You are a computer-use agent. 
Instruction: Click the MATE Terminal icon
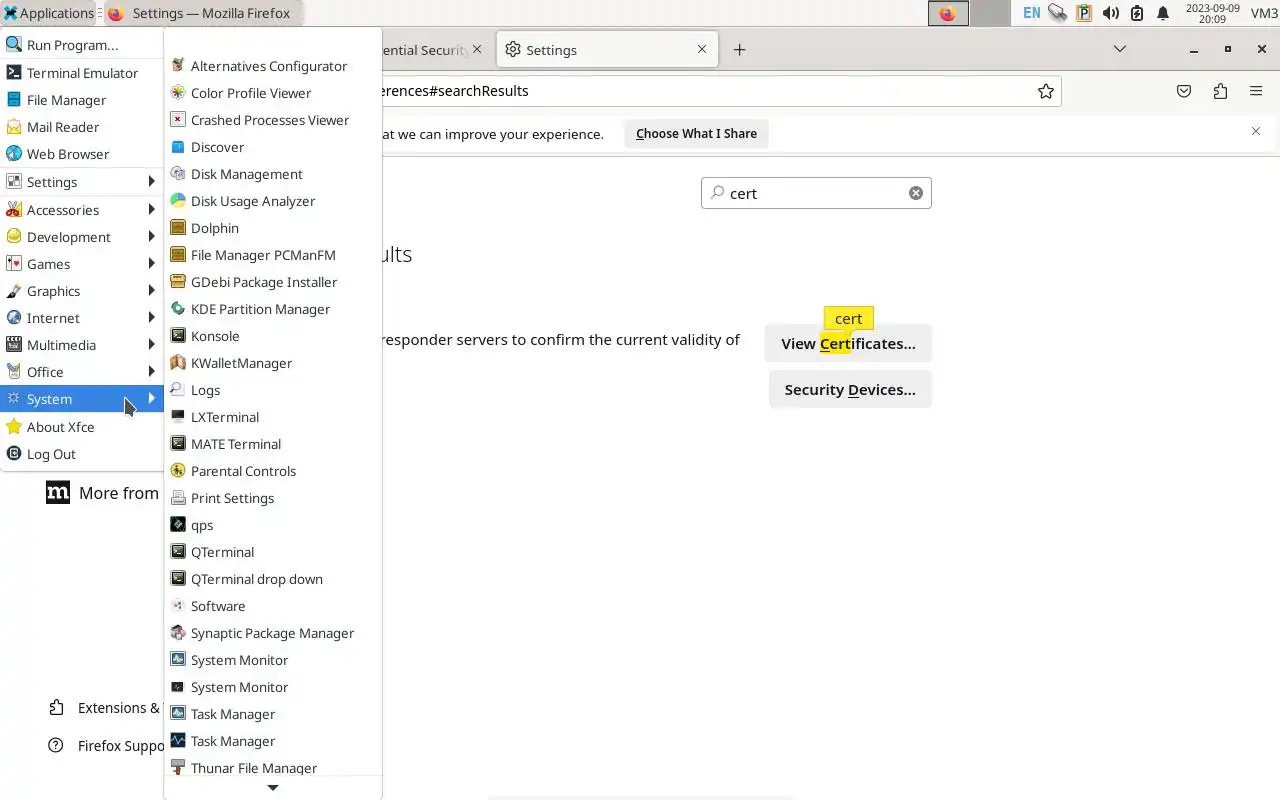coord(178,444)
